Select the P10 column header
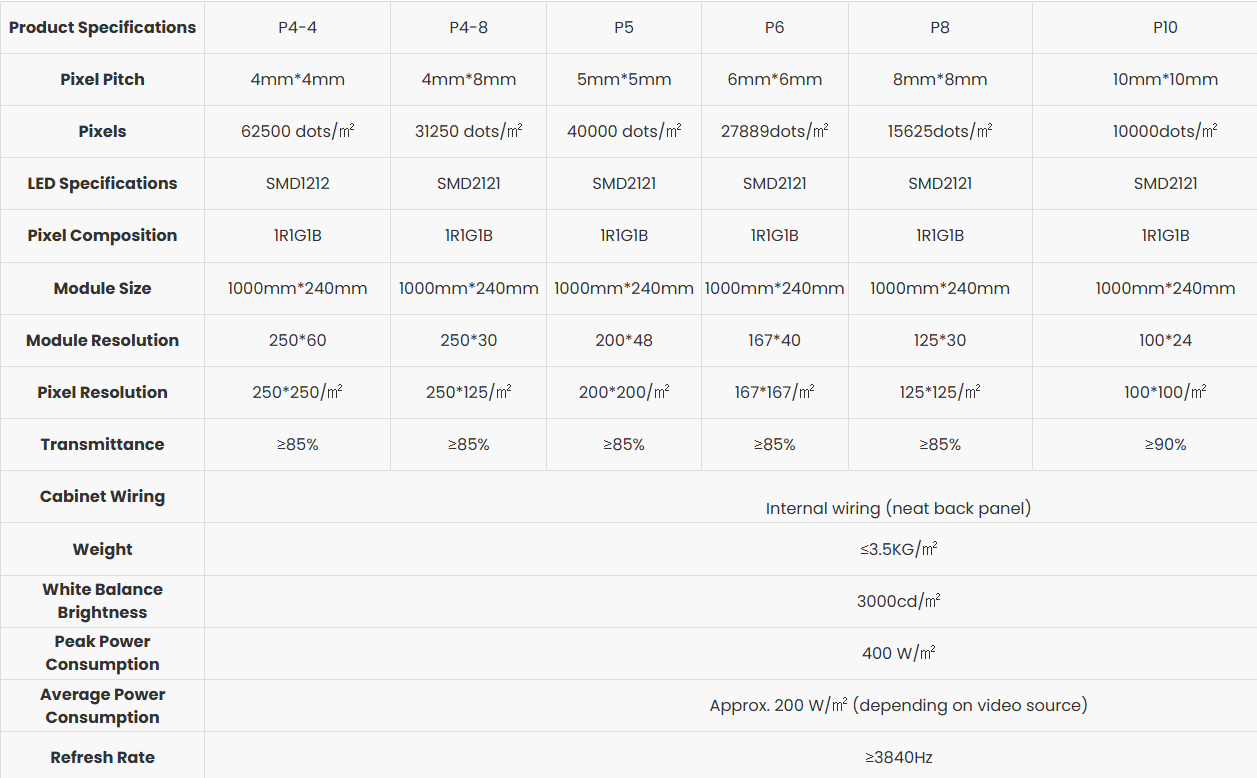Image resolution: width=1257 pixels, height=778 pixels. (1165, 27)
